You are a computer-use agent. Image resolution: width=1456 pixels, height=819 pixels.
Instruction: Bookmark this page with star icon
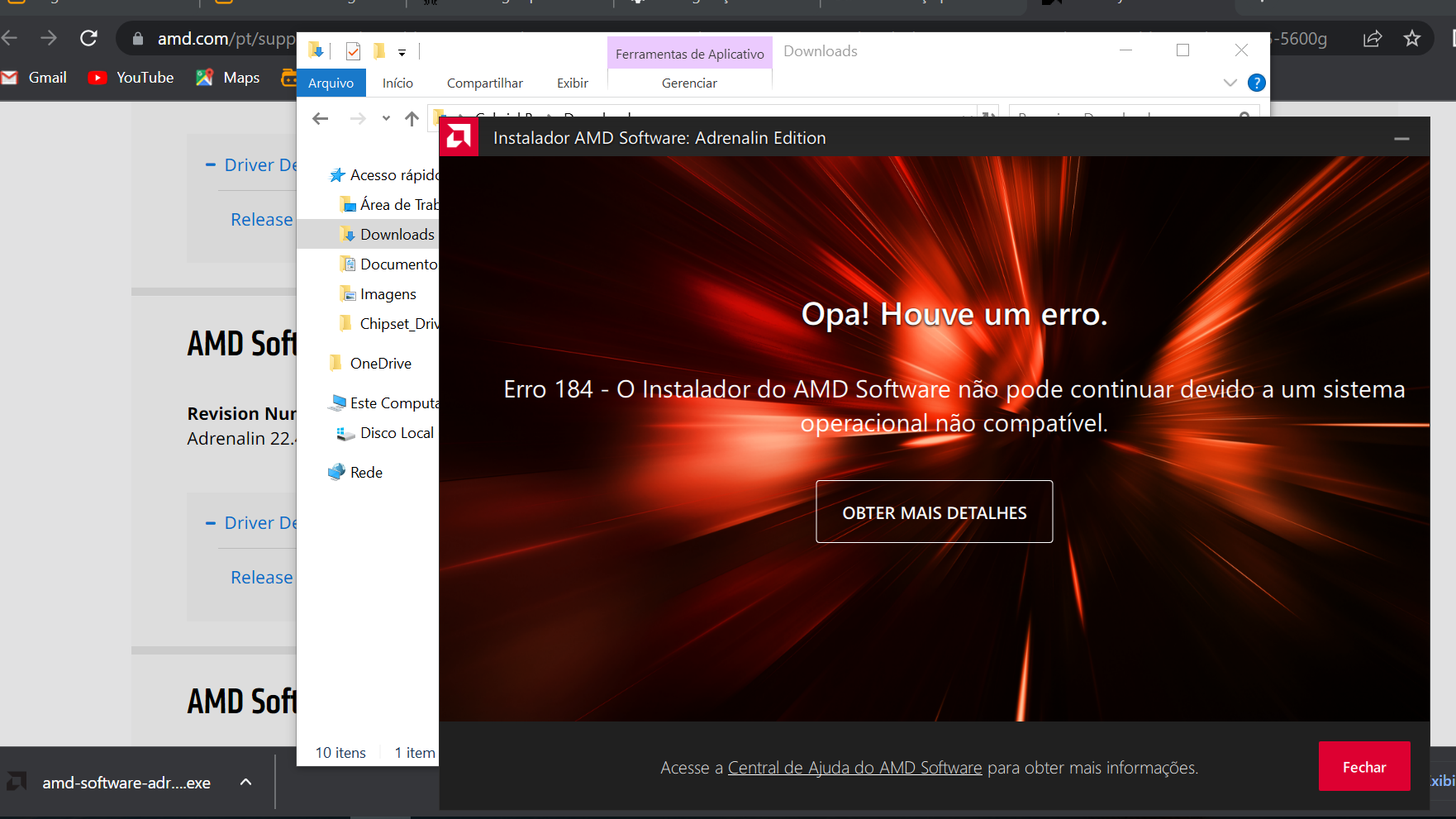click(1412, 39)
